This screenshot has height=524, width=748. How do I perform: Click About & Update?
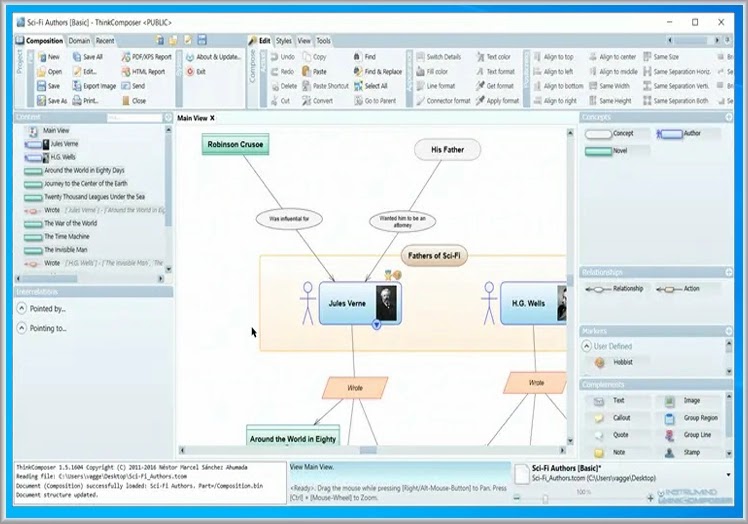pyautogui.click(x=213, y=57)
